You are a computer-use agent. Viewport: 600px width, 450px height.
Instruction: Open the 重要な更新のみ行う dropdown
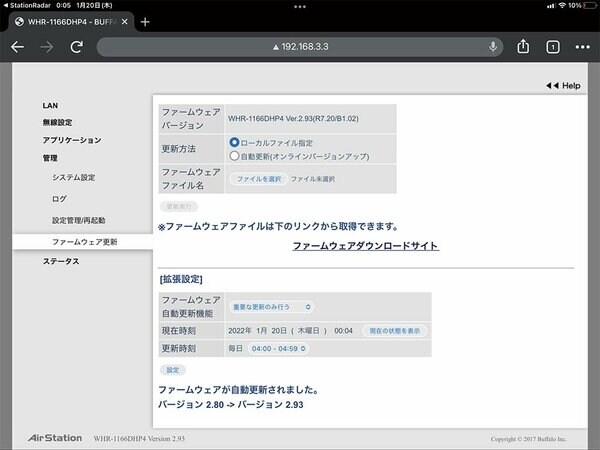click(x=272, y=307)
